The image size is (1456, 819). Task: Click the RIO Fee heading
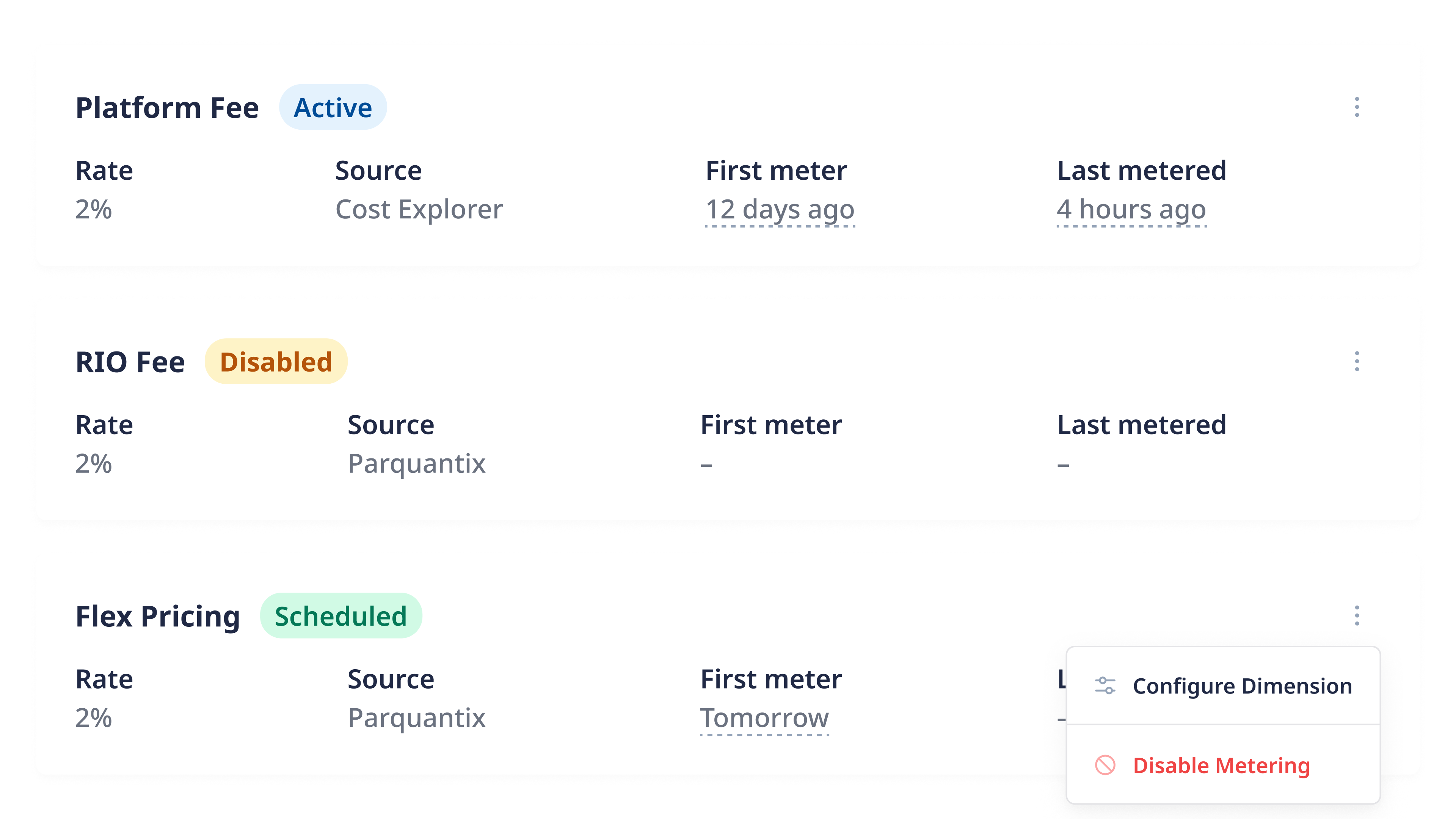(130, 362)
